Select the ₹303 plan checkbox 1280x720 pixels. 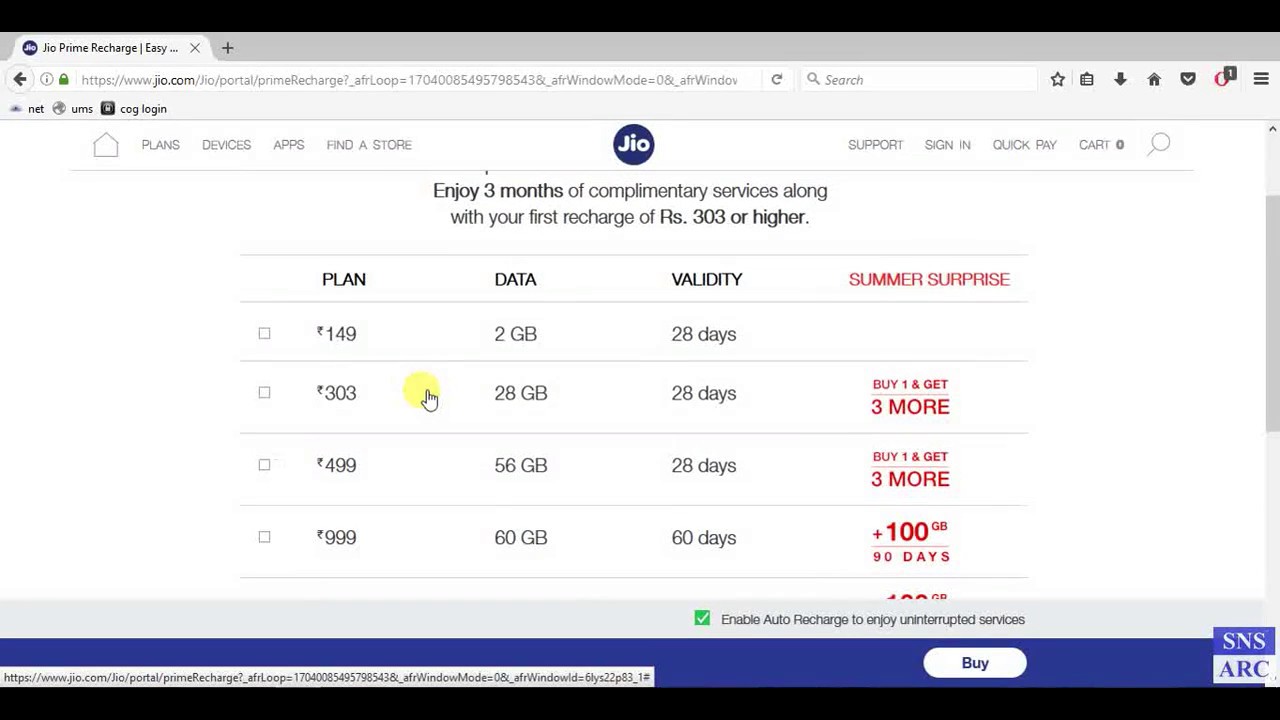(x=264, y=392)
